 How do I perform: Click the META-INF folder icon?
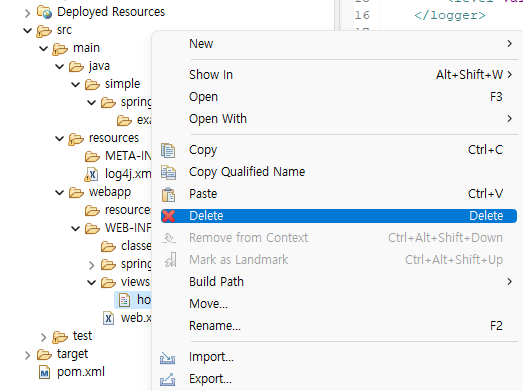click(x=92, y=156)
